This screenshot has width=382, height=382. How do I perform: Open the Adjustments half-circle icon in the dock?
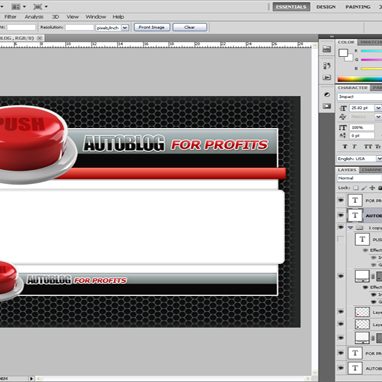pos(327,95)
